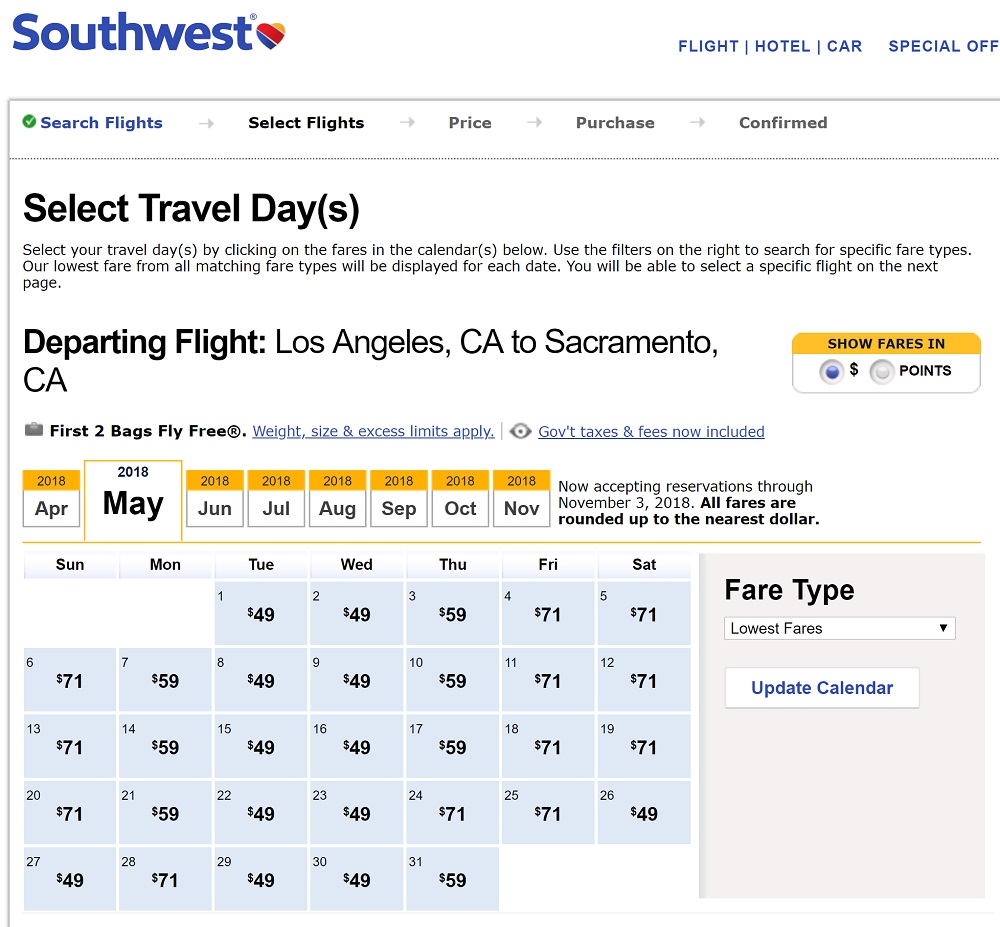This screenshot has width=1000, height=927.
Task: Switch to the Jun 2018 month tab
Action: pyautogui.click(x=215, y=498)
